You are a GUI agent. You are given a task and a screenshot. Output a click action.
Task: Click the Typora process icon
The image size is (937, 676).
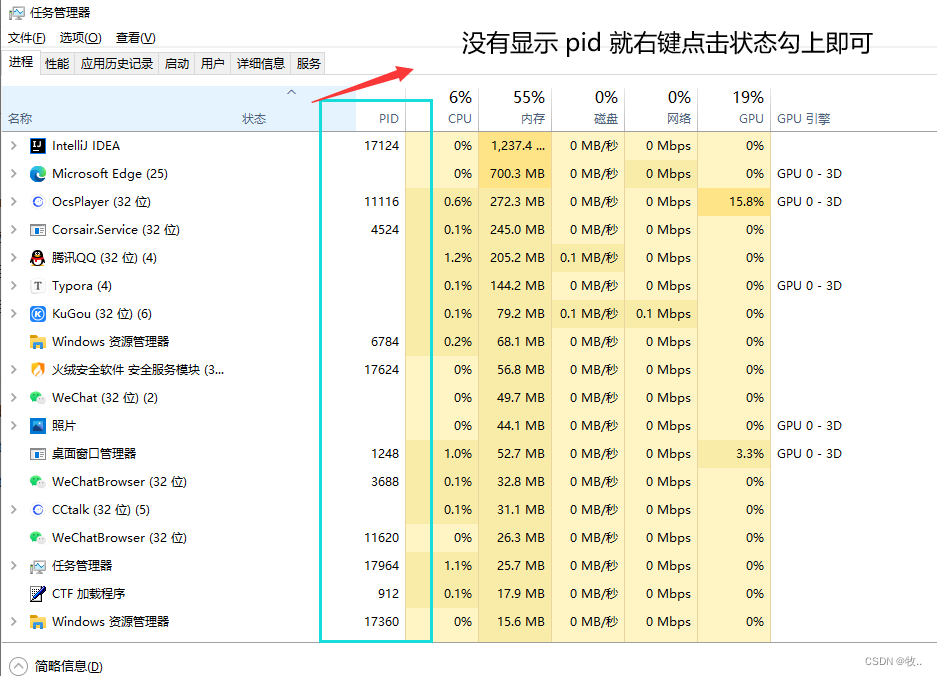[38, 286]
